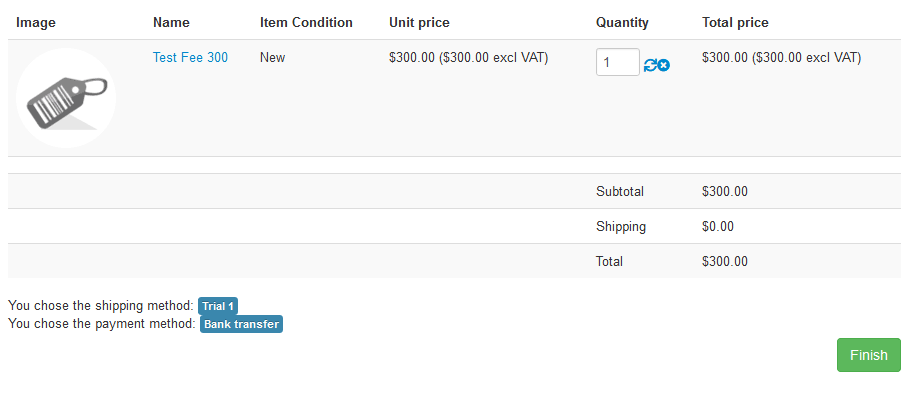Click the Unit price column header

(x=419, y=23)
